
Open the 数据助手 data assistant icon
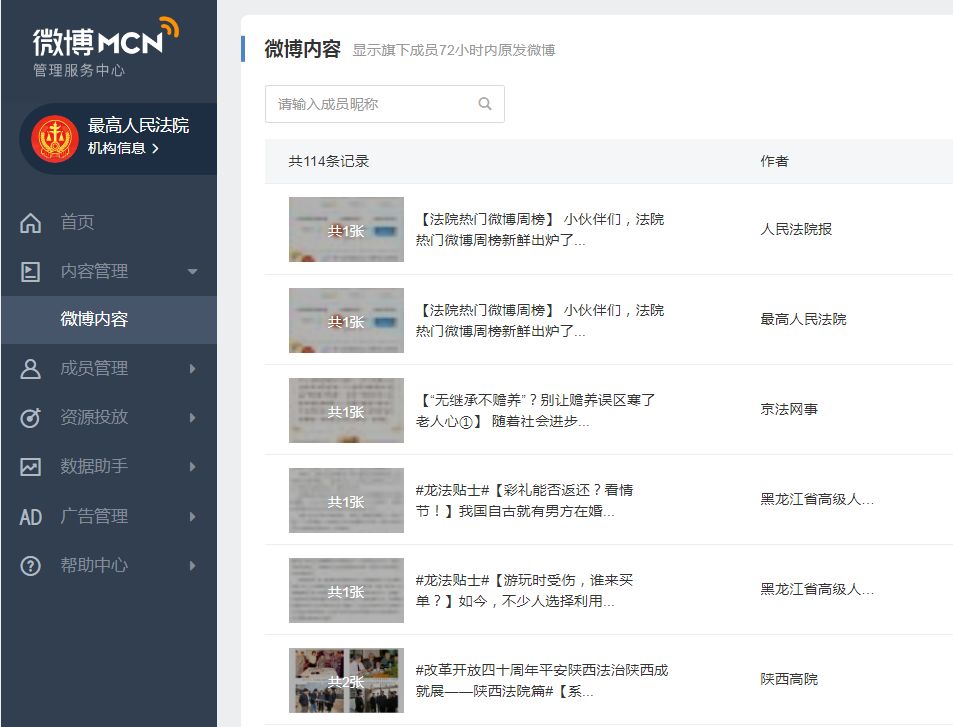pyautogui.click(x=31, y=467)
